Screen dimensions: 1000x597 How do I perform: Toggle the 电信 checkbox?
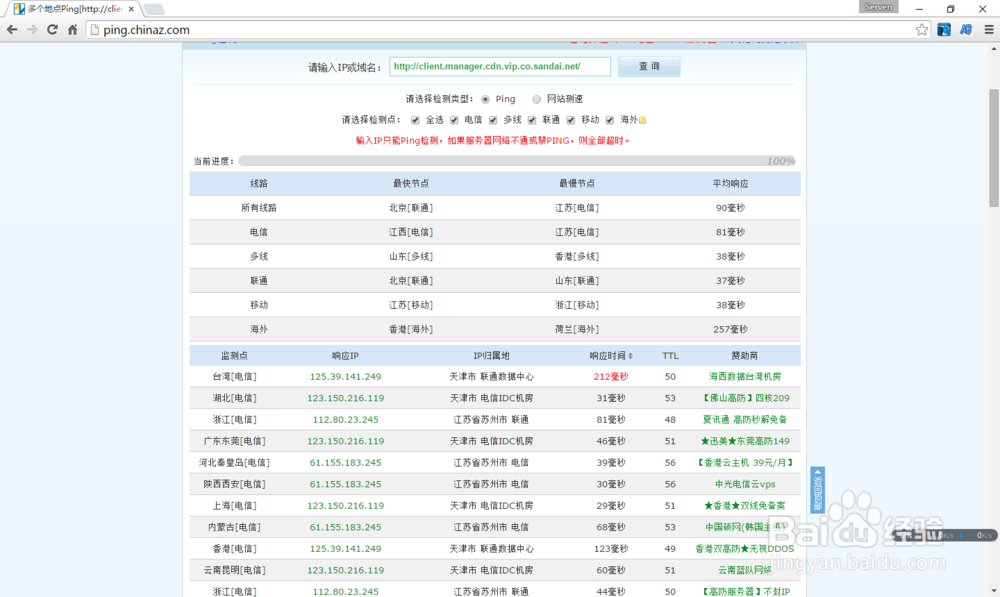[x=454, y=120]
